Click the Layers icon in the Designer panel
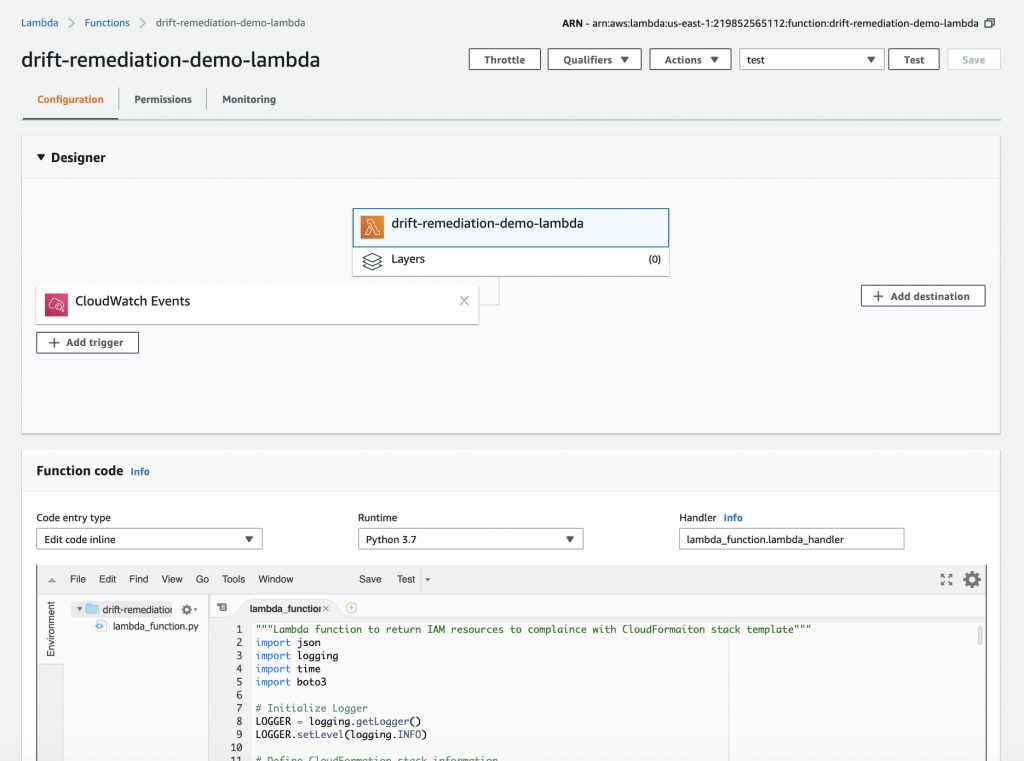The width and height of the screenshot is (1024, 761). coord(372,260)
